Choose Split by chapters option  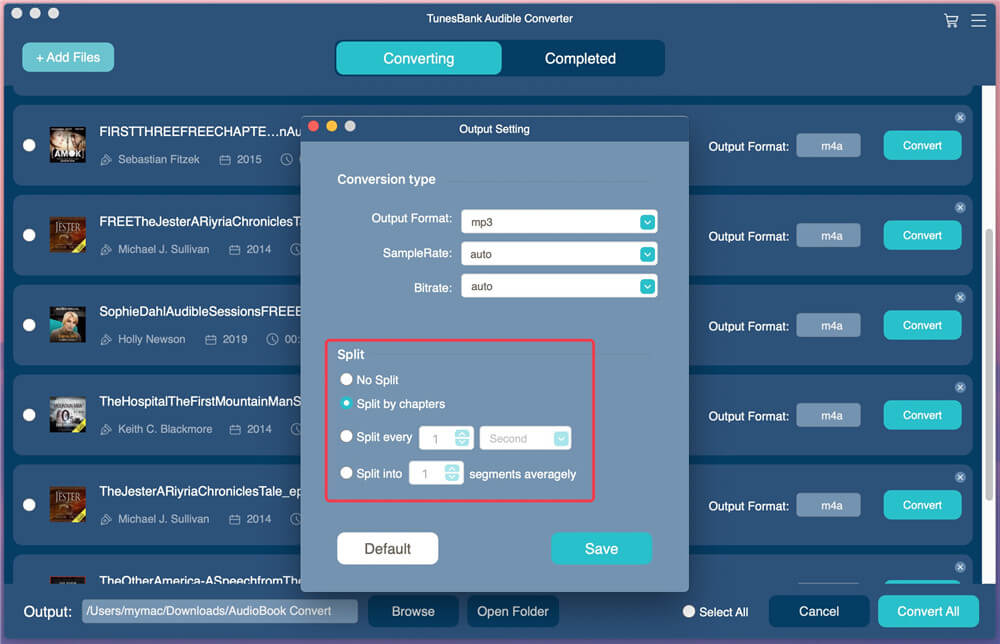coord(346,404)
